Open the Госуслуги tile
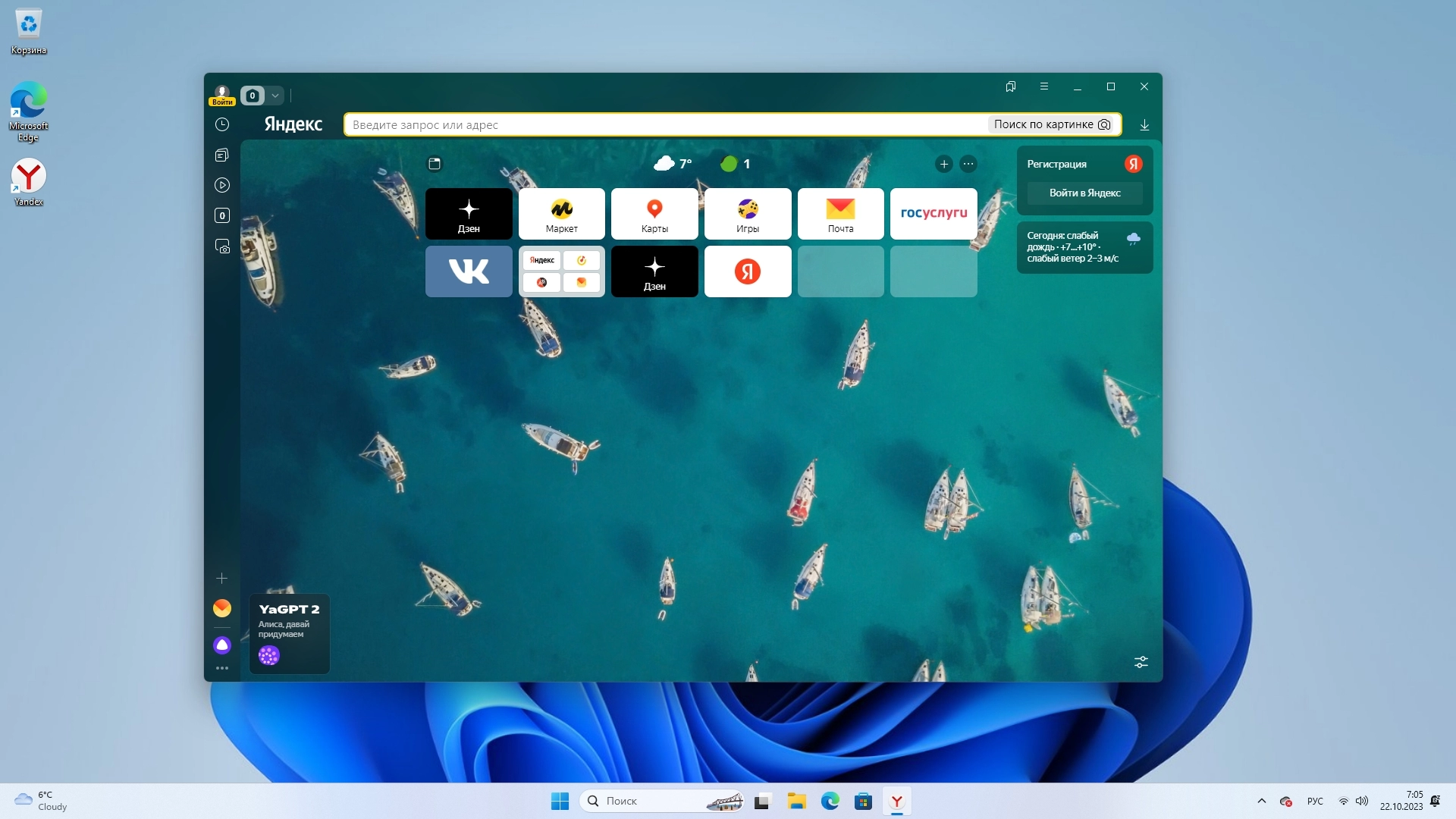The height and width of the screenshot is (819, 1456). pyautogui.click(x=934, y=213)
